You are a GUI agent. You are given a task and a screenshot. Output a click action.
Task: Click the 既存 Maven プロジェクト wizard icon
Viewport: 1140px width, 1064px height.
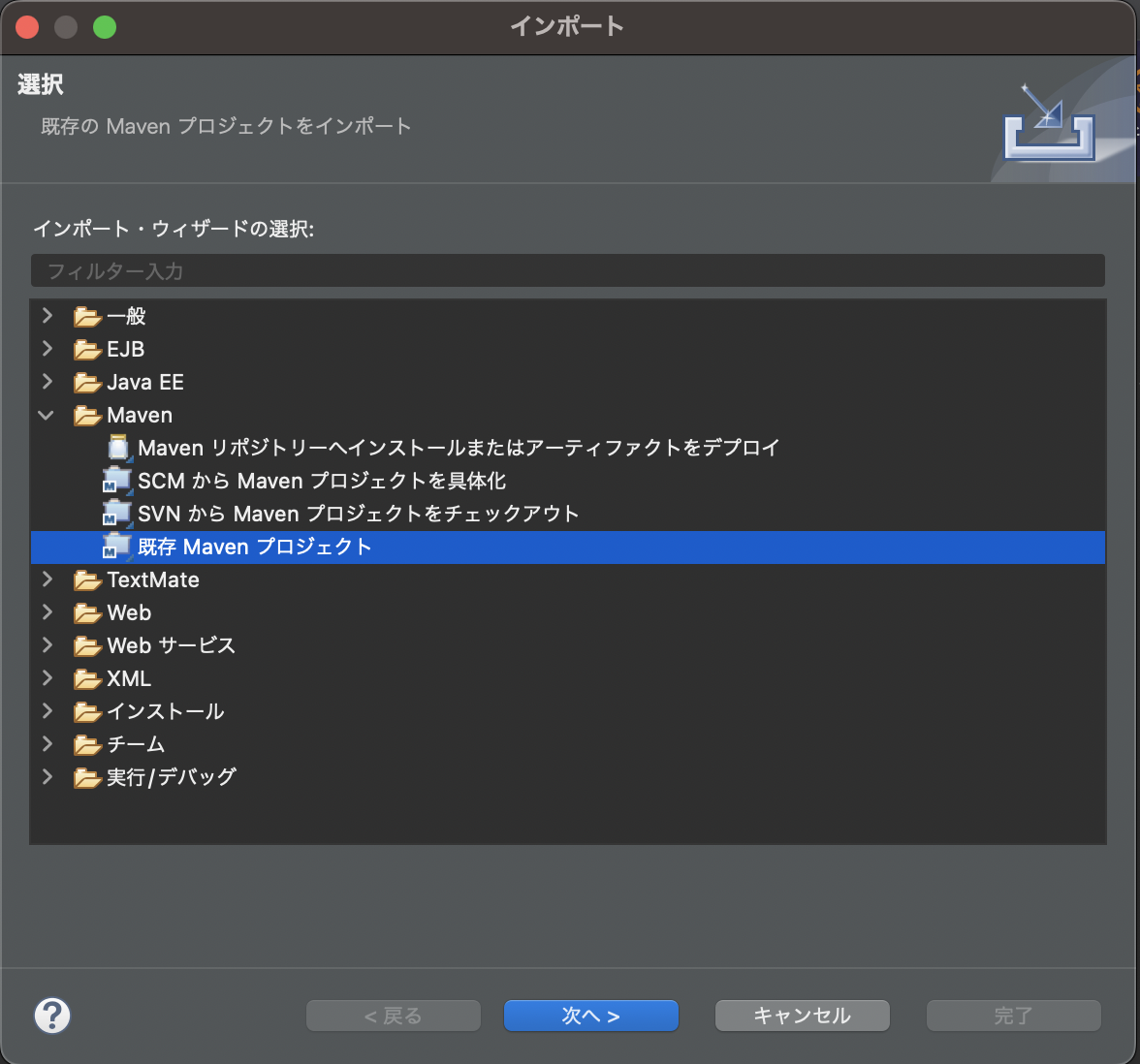coord(116,546)
